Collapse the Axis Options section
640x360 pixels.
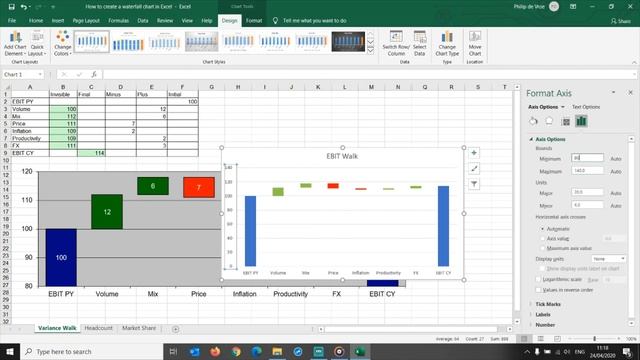tap(531, 139)
